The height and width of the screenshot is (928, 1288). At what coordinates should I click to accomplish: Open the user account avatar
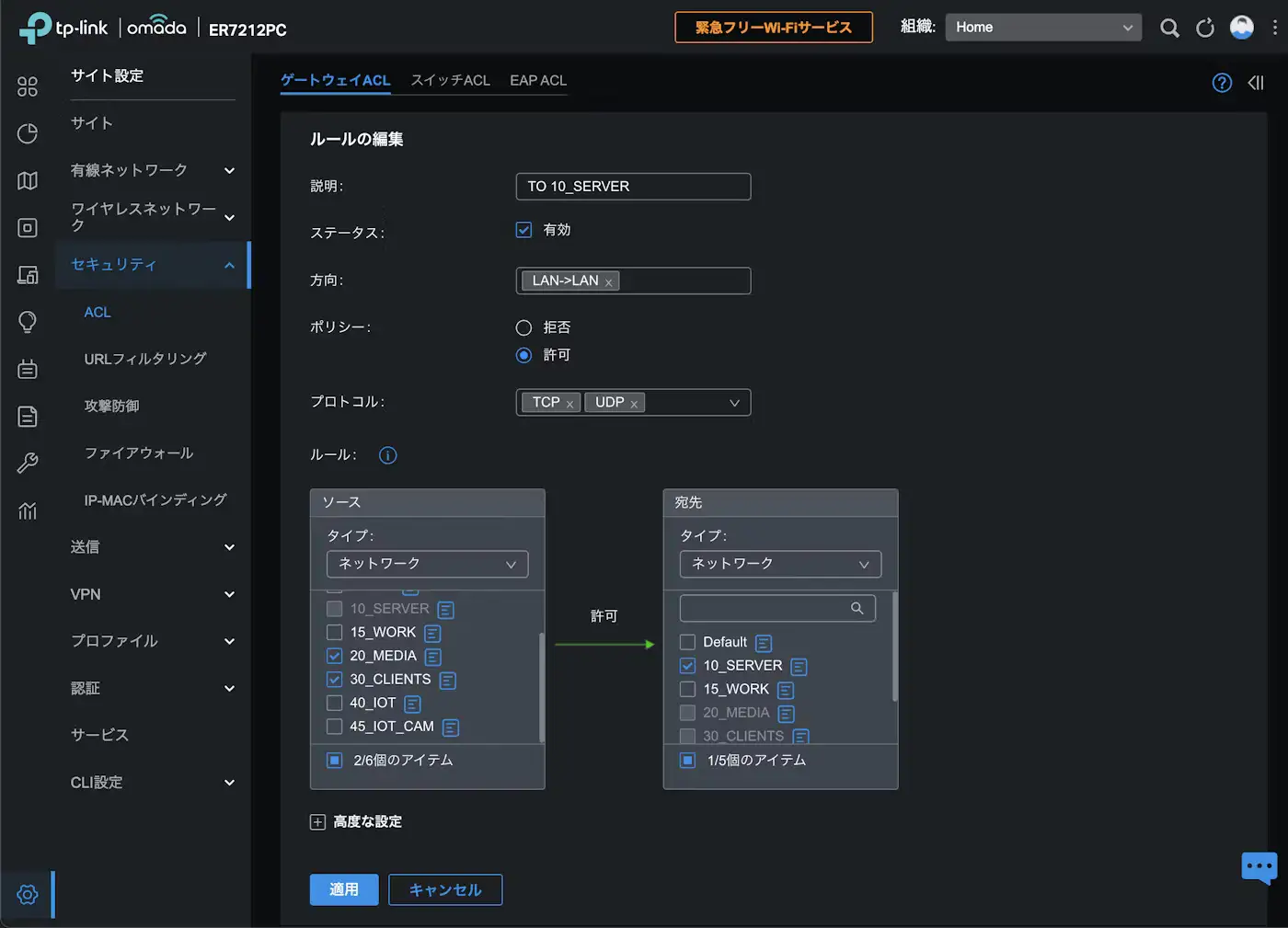pos(1242,28)
